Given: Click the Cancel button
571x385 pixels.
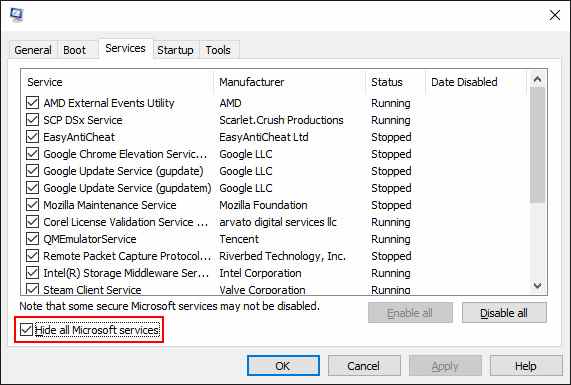Looking at the screenshot, I should 364,366.
